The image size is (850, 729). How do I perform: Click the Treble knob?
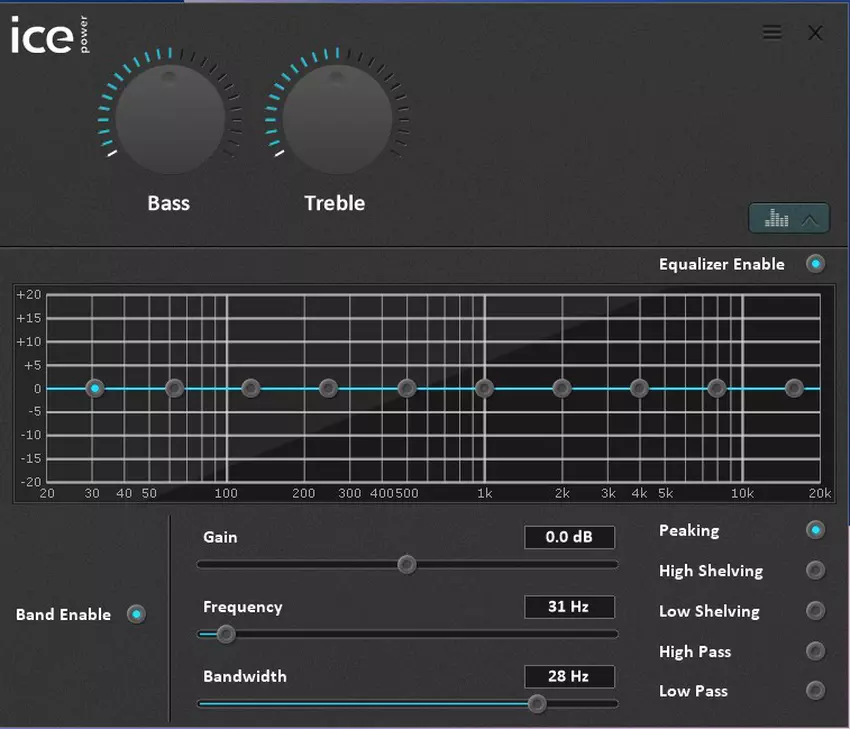tap(336, 119)
